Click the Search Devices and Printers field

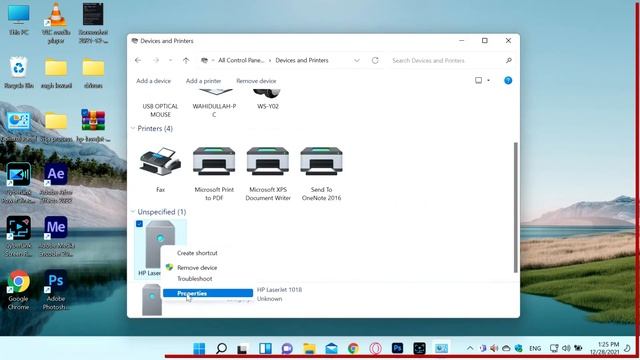pyautogui.click(x=447, y=60)
